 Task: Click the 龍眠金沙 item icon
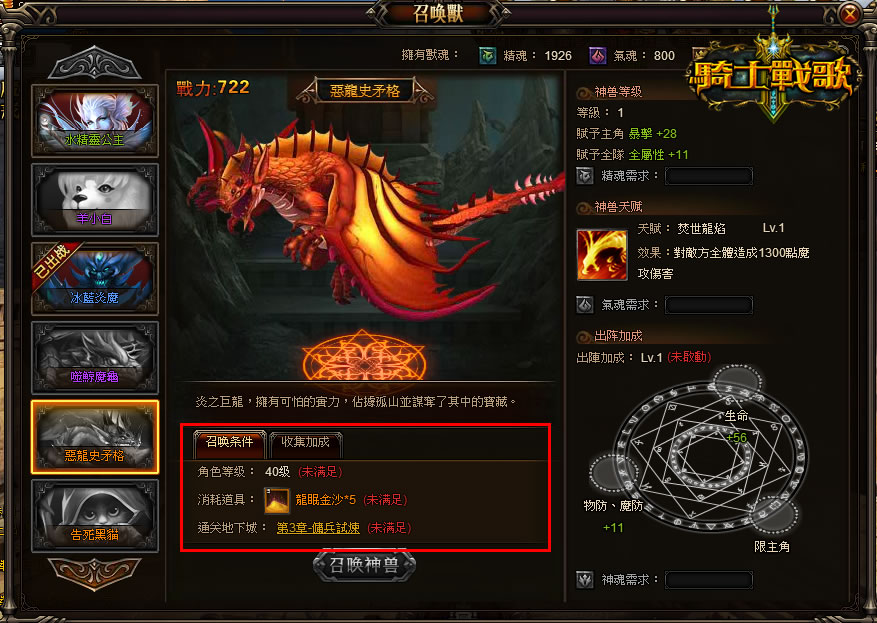tap(277, 500)
